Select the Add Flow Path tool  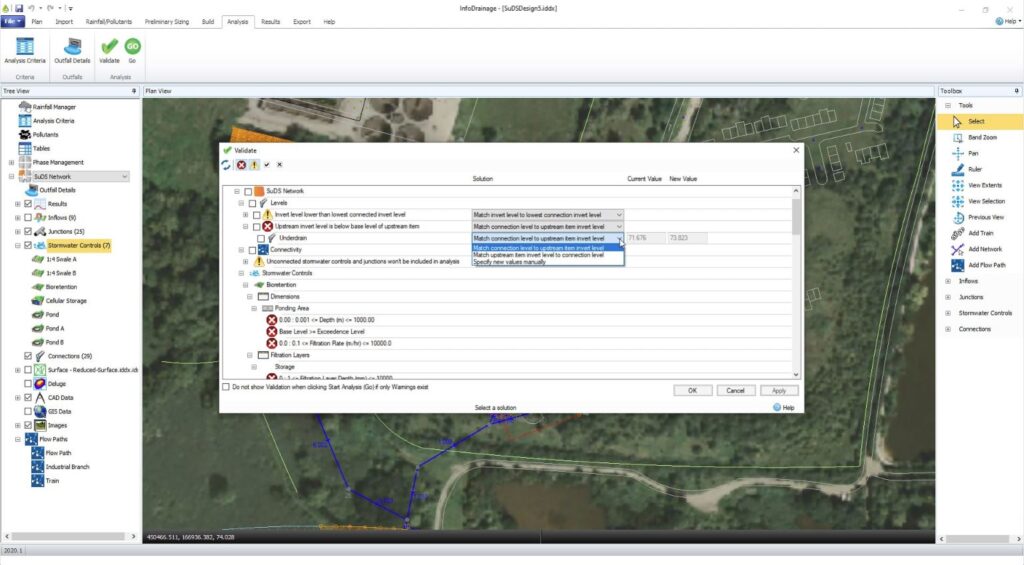click(x=986, y=265)
